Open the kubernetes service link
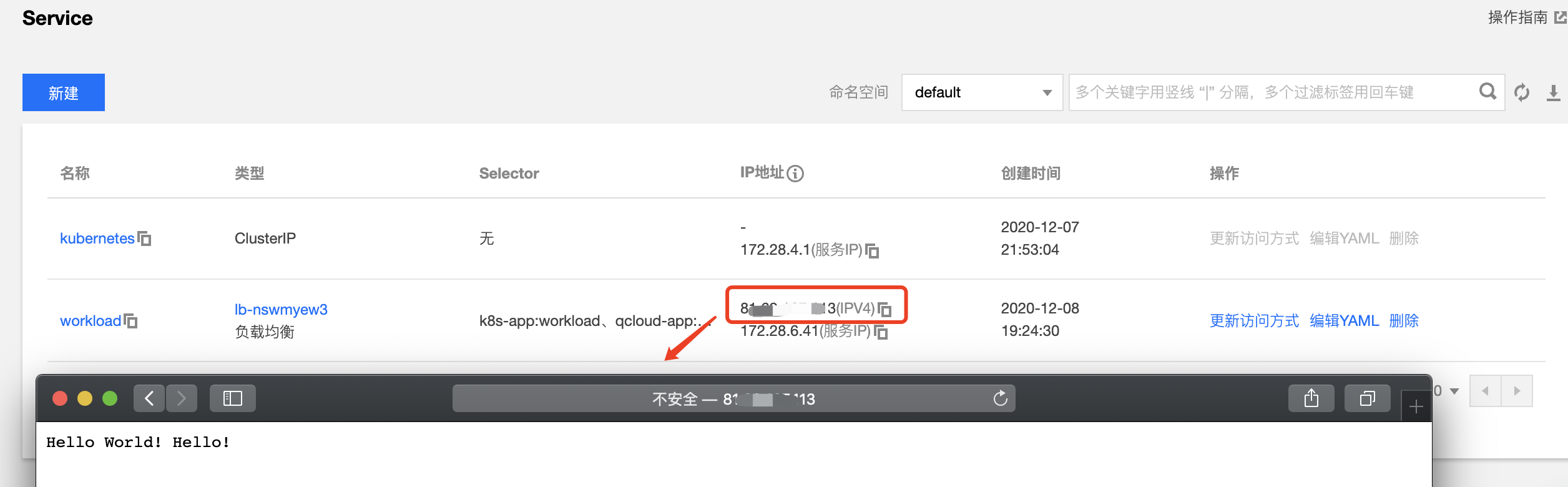The image size is (1568, 487). (97, 239)
